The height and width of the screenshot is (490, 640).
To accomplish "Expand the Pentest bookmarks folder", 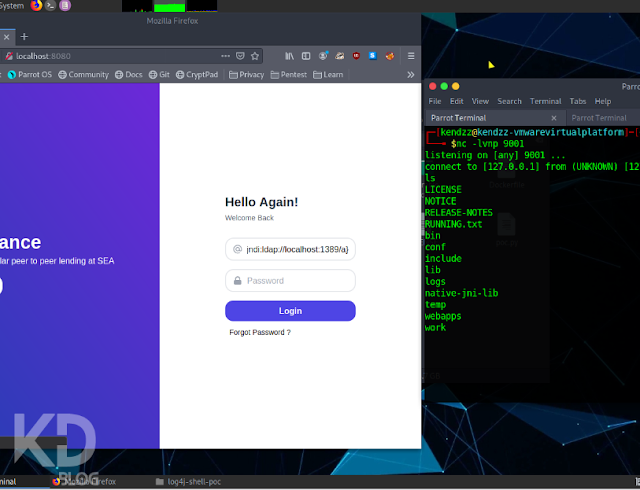I will (289, 75).
